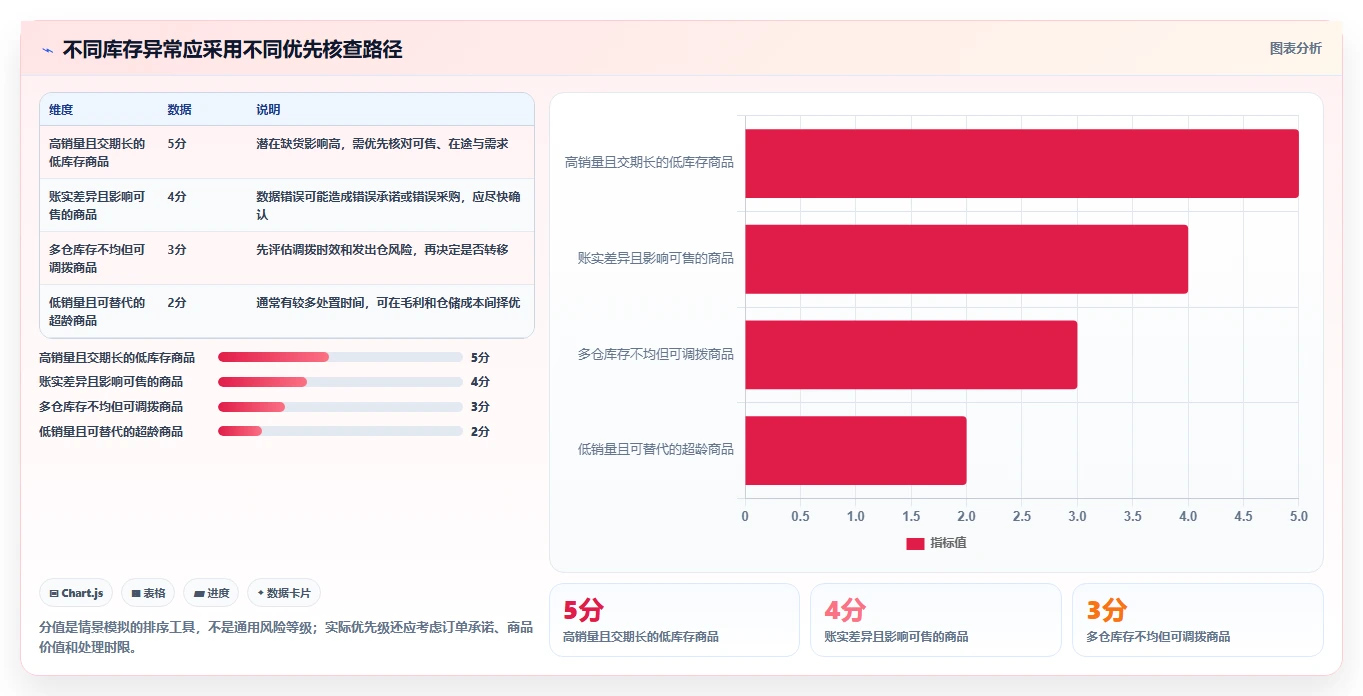Click title 不同库存异常应采用不同优先核查路径
The height and width of the screenshot is (696, 1363).
tap(232, 50)
